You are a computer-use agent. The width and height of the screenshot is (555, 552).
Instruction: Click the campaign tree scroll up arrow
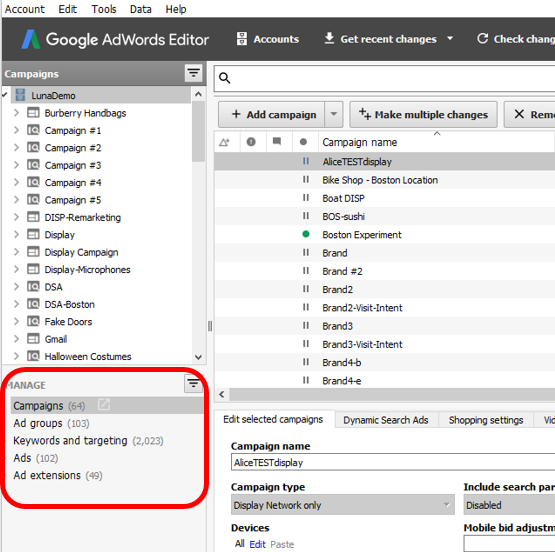tap(198, 94)
